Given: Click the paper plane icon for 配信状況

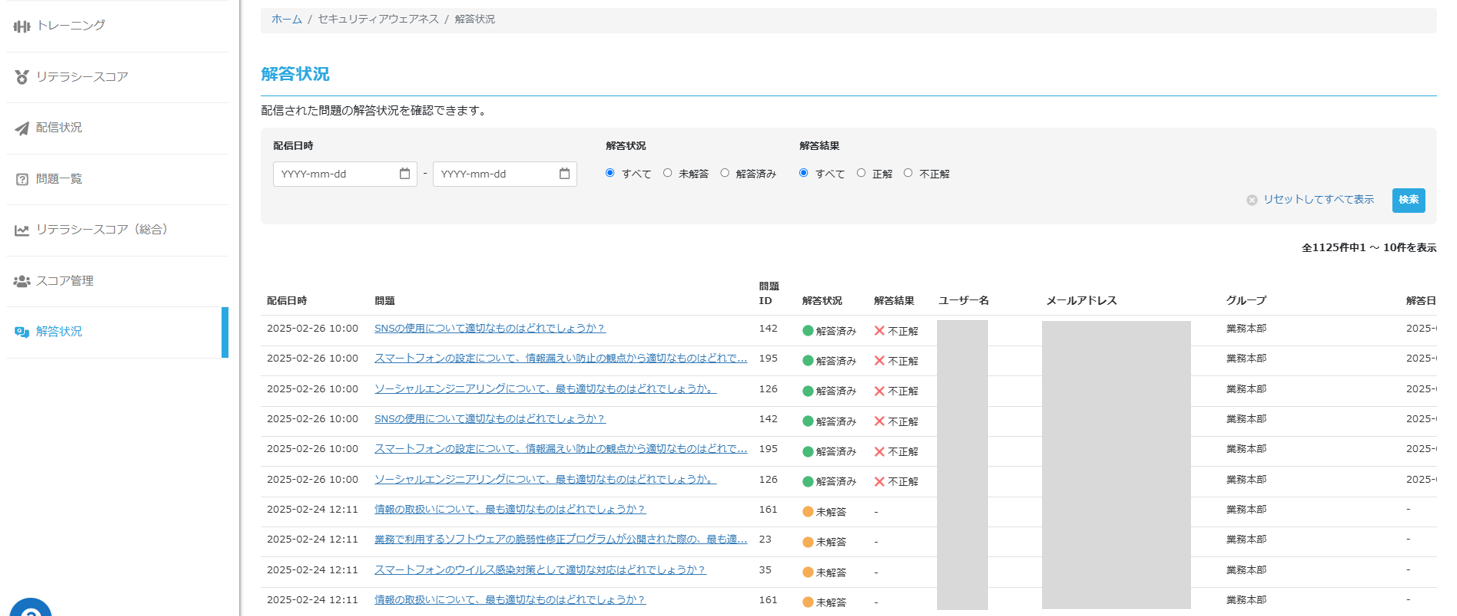Looking at the screenshot, I should pos(21,128).
